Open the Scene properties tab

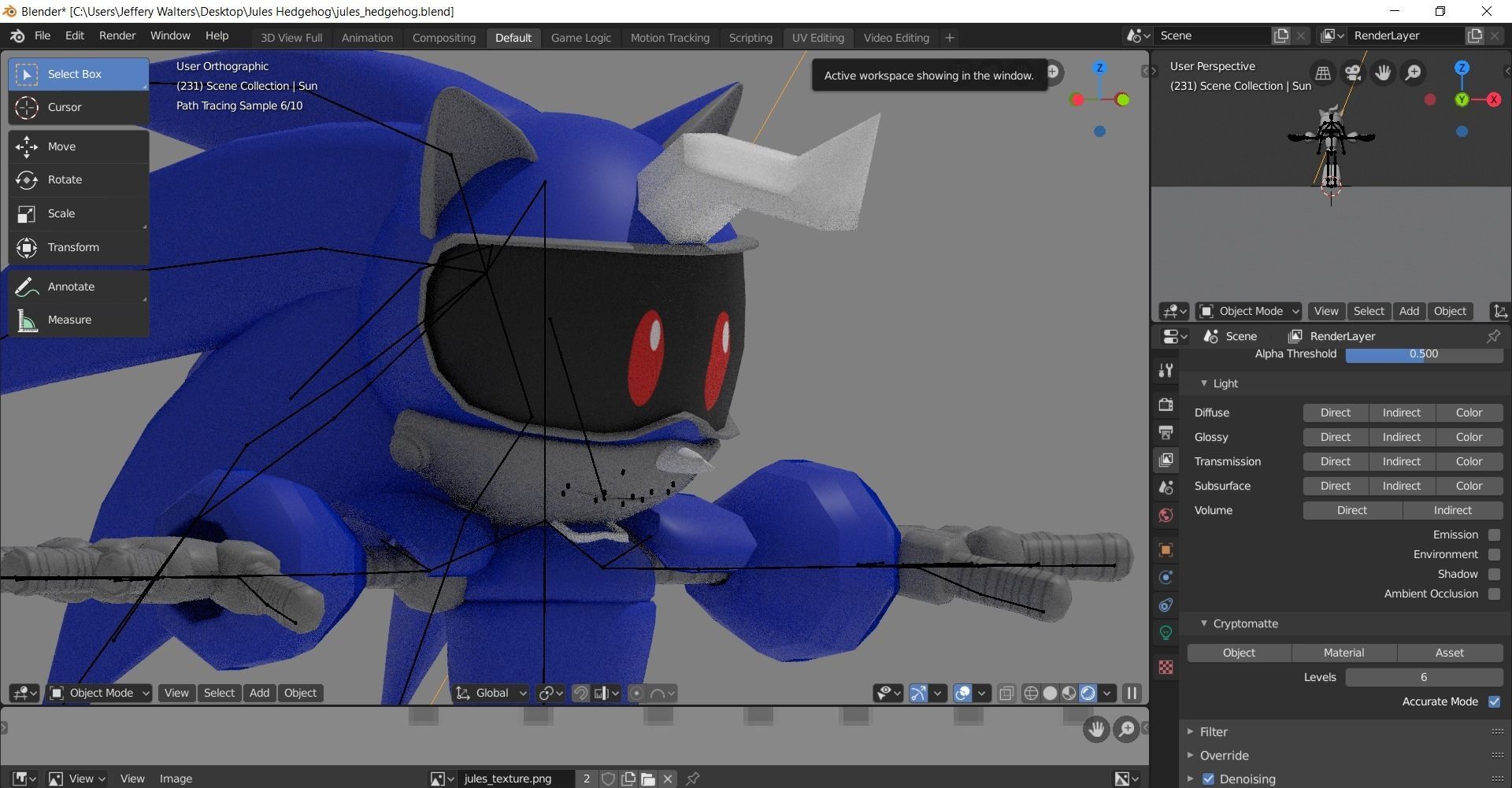[x=1166, y=487]
